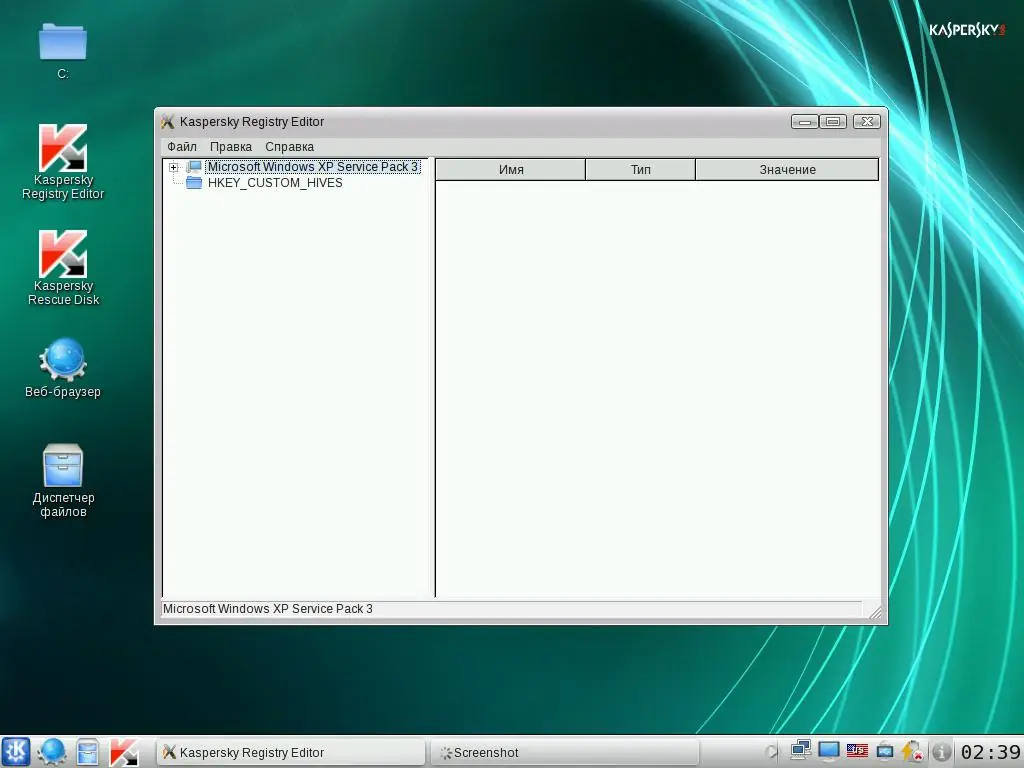1024x768 pixels.
Task: Show hidden tray icons arrow
Action: [771, 752]
